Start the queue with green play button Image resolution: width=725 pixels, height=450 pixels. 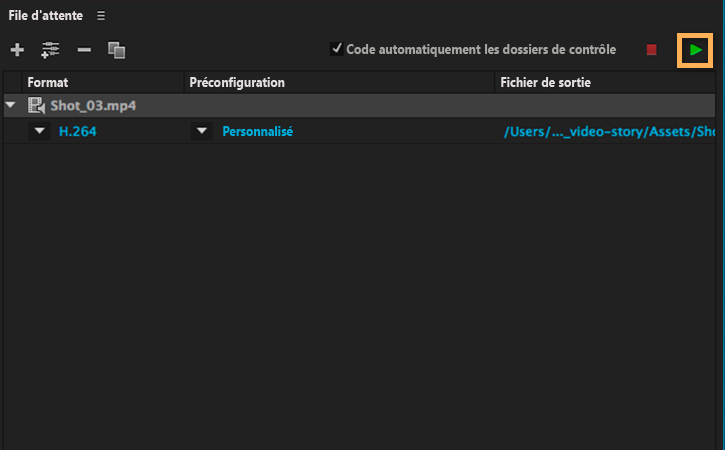[x=696, y=50]
